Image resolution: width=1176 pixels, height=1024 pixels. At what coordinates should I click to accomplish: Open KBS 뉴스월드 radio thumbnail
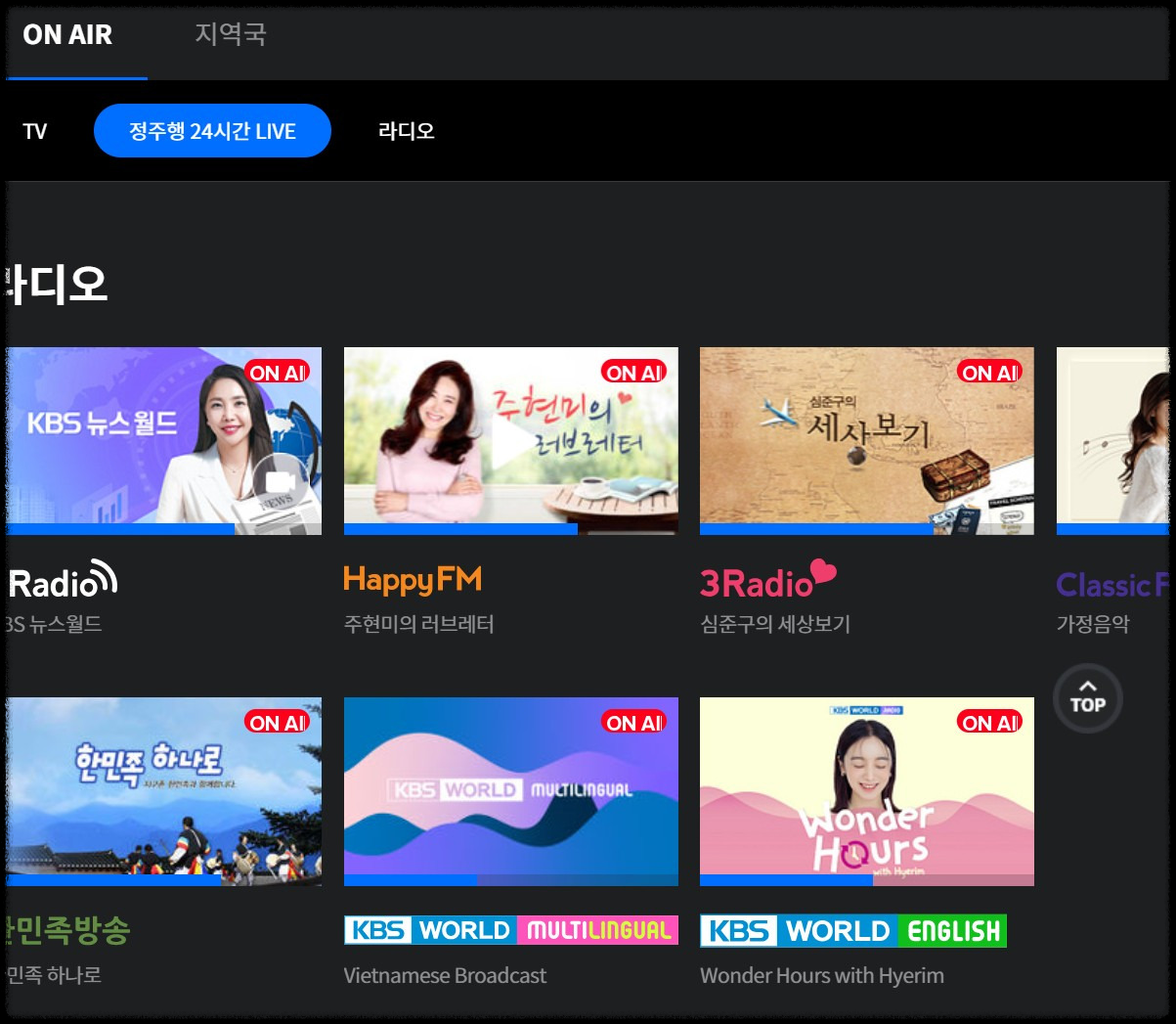coord(163,441)
